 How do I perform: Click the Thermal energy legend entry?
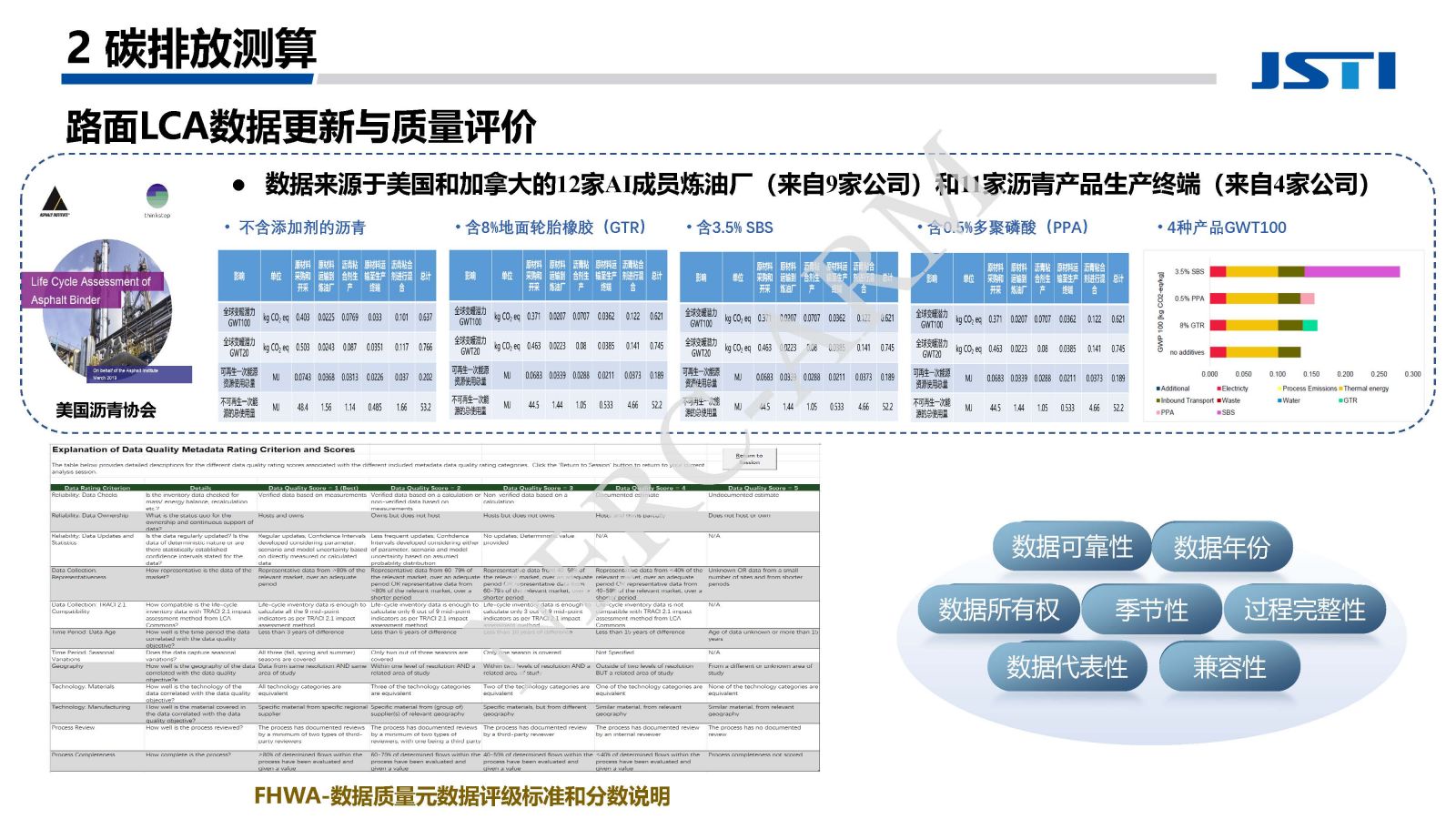point(1363,389)
